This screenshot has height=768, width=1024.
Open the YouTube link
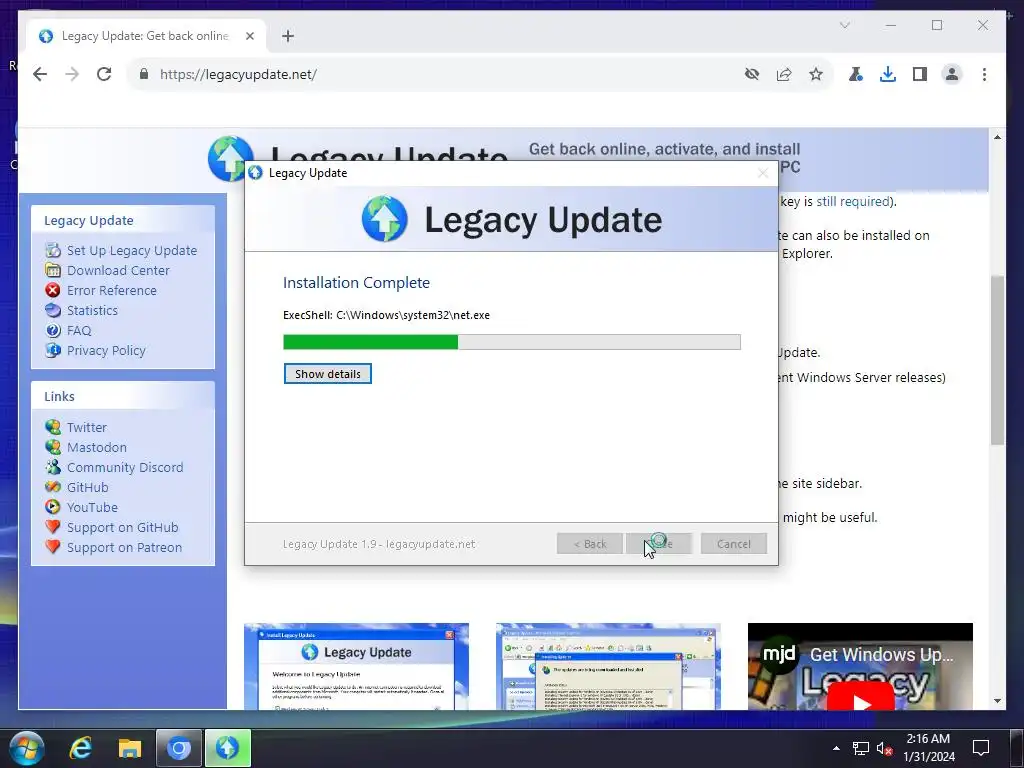coord(92,507)
